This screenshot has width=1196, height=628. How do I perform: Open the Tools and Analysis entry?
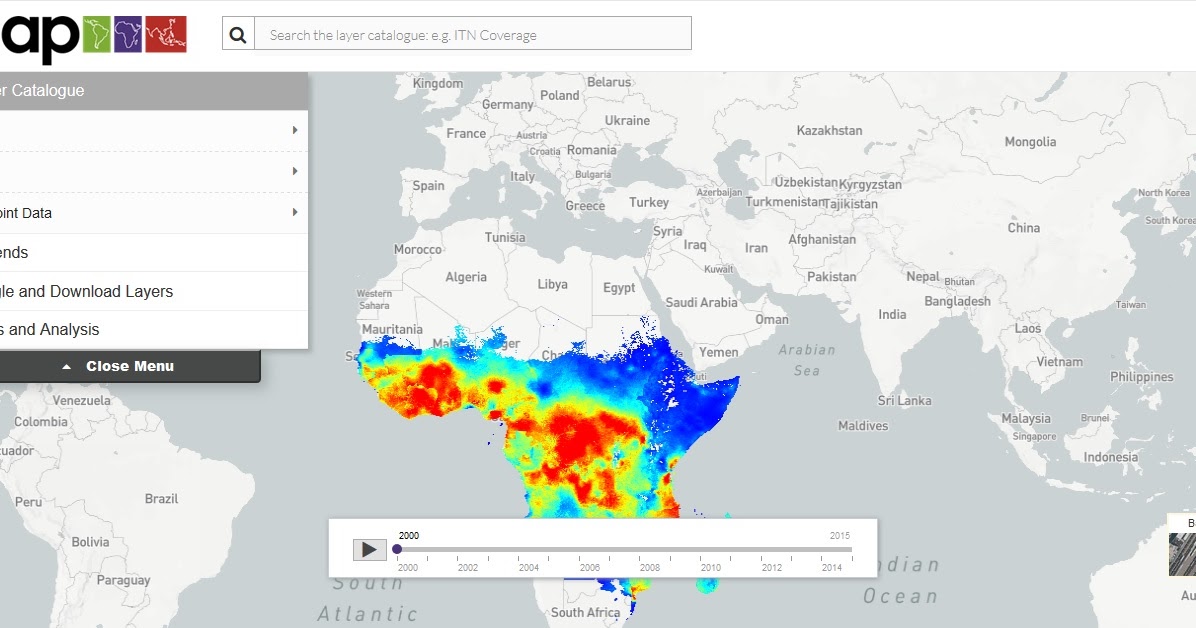pos(60,329)
